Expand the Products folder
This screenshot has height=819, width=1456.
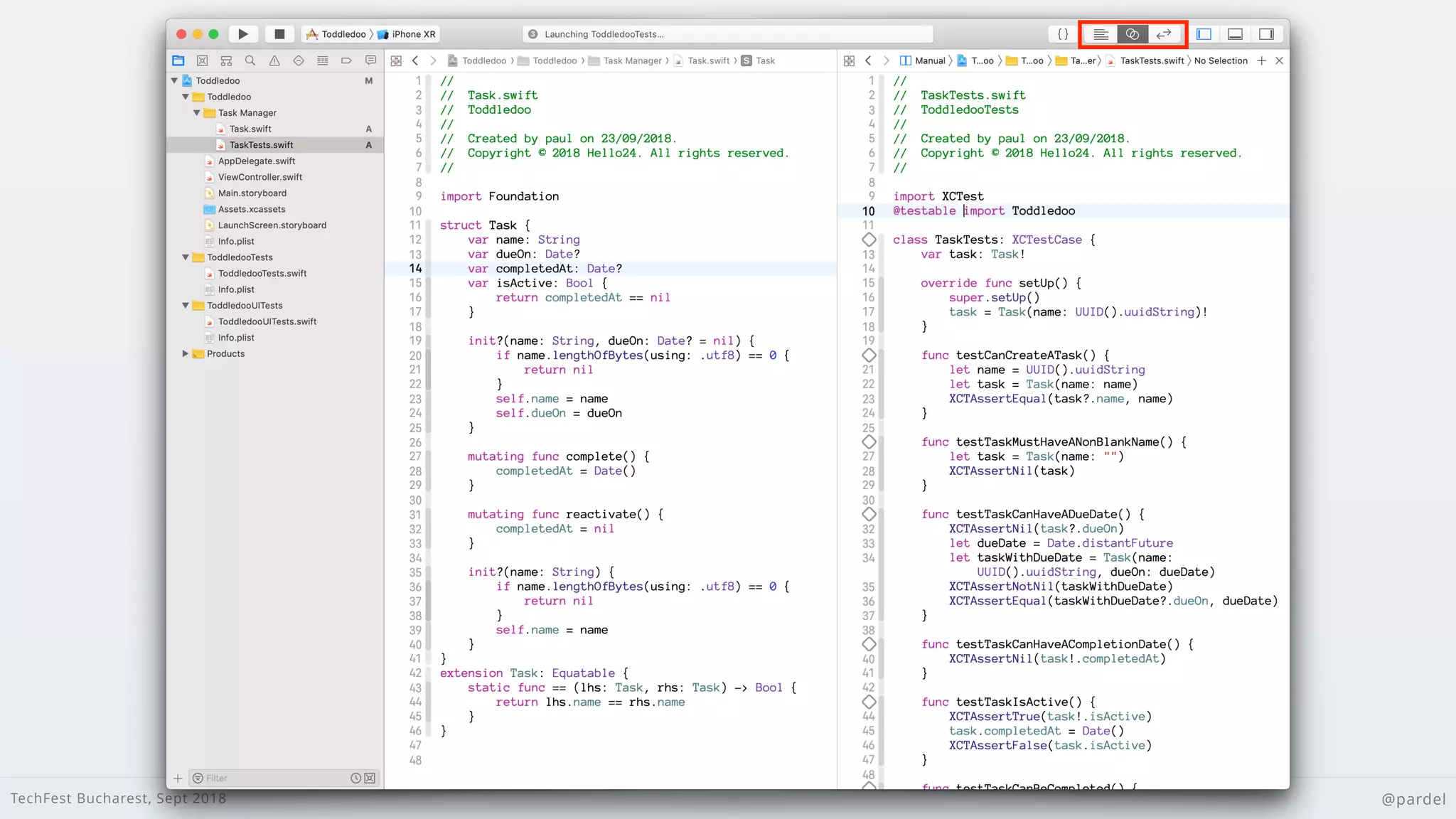tap(186, 354)
